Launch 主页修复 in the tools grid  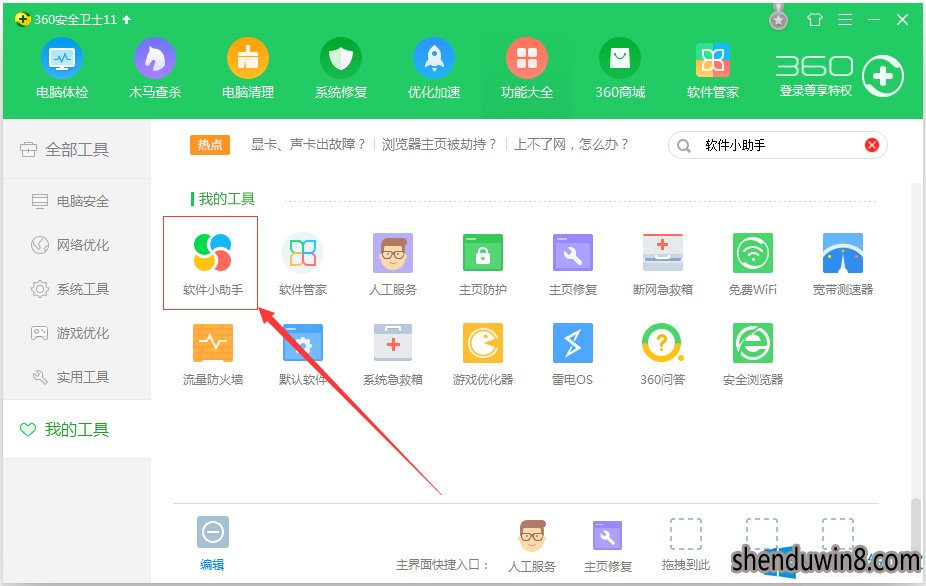point(573,263)
